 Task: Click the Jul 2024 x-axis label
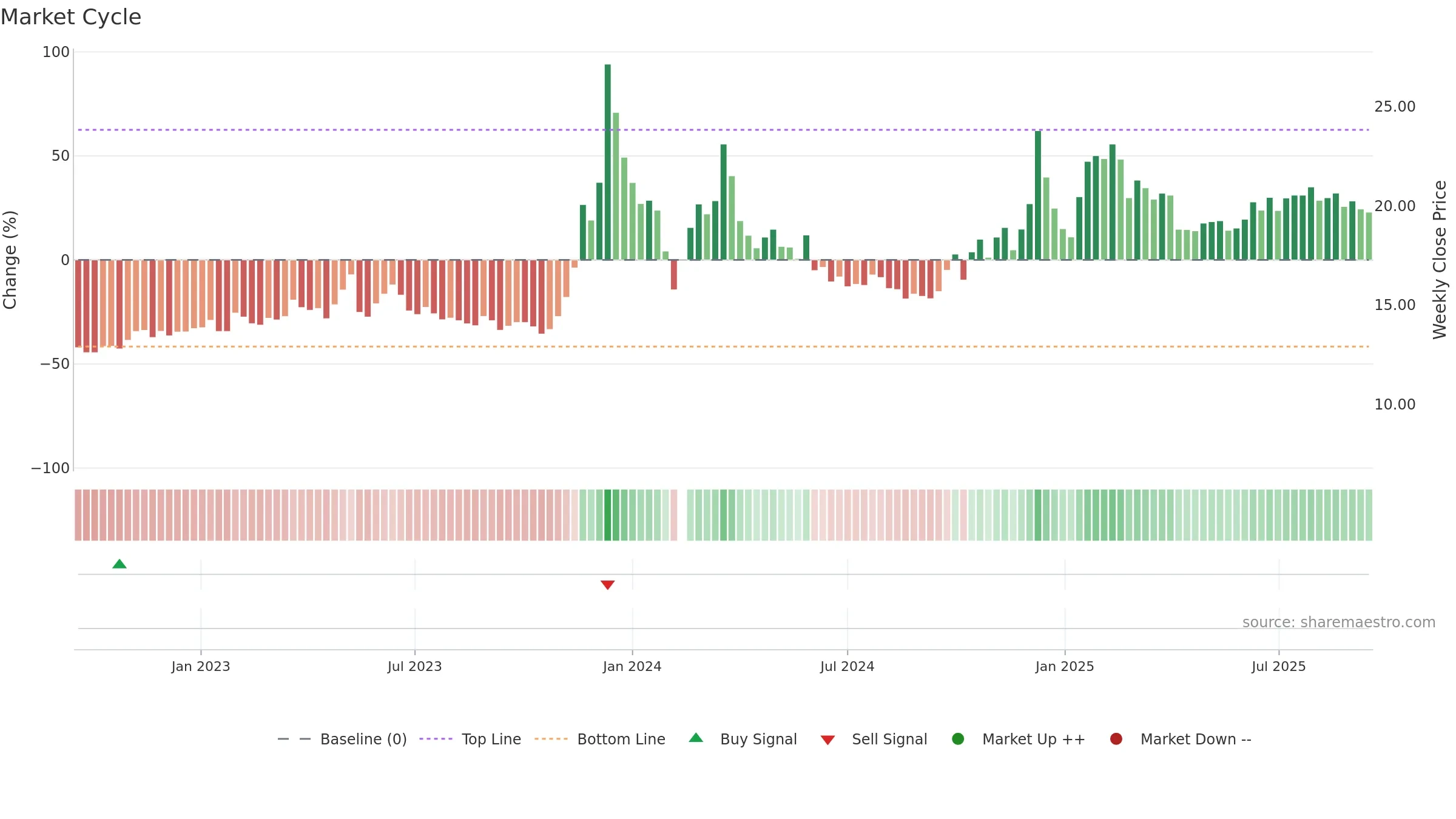click(848, 667)
